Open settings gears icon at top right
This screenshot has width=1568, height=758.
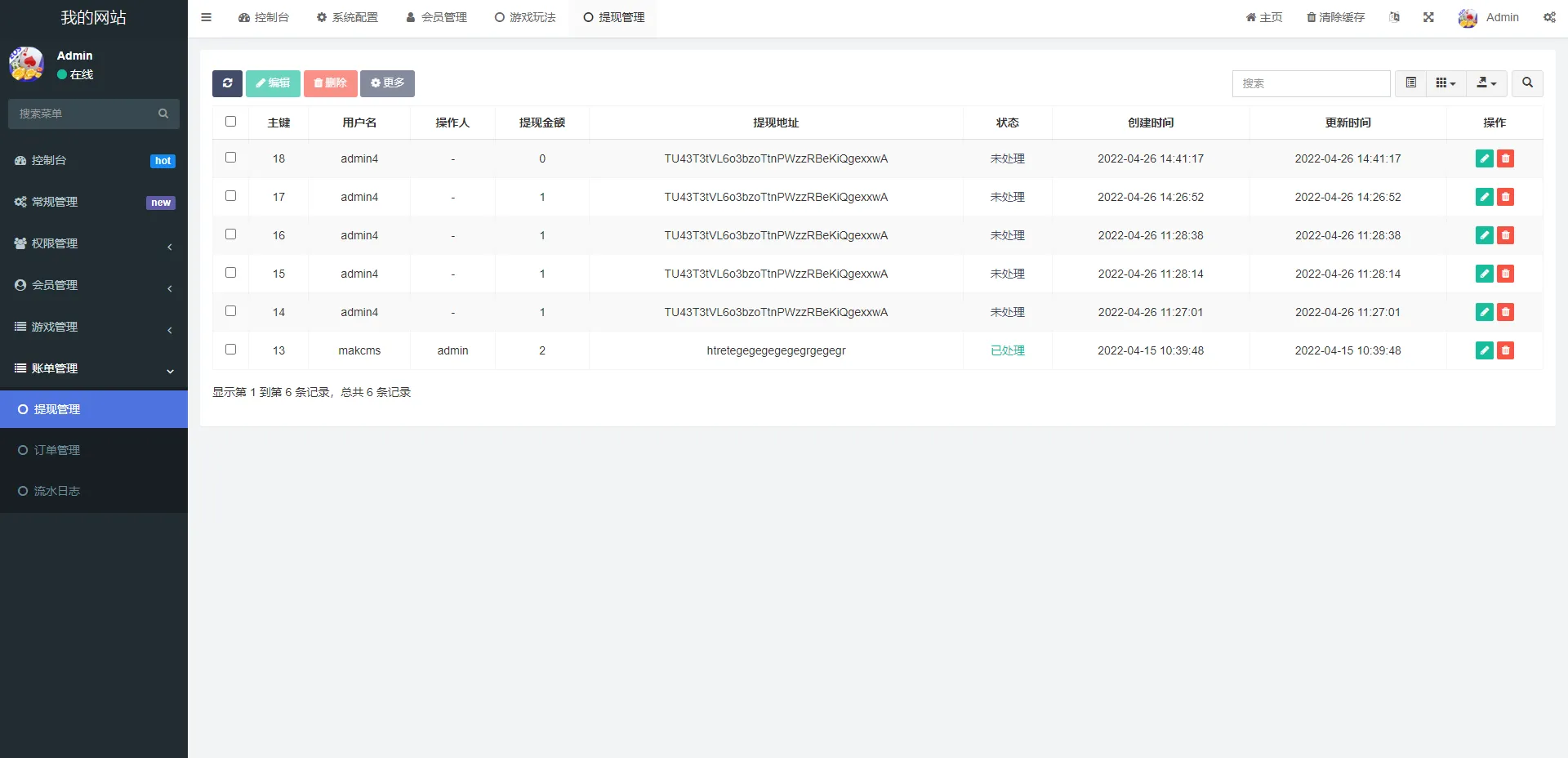coord(1549,17)
